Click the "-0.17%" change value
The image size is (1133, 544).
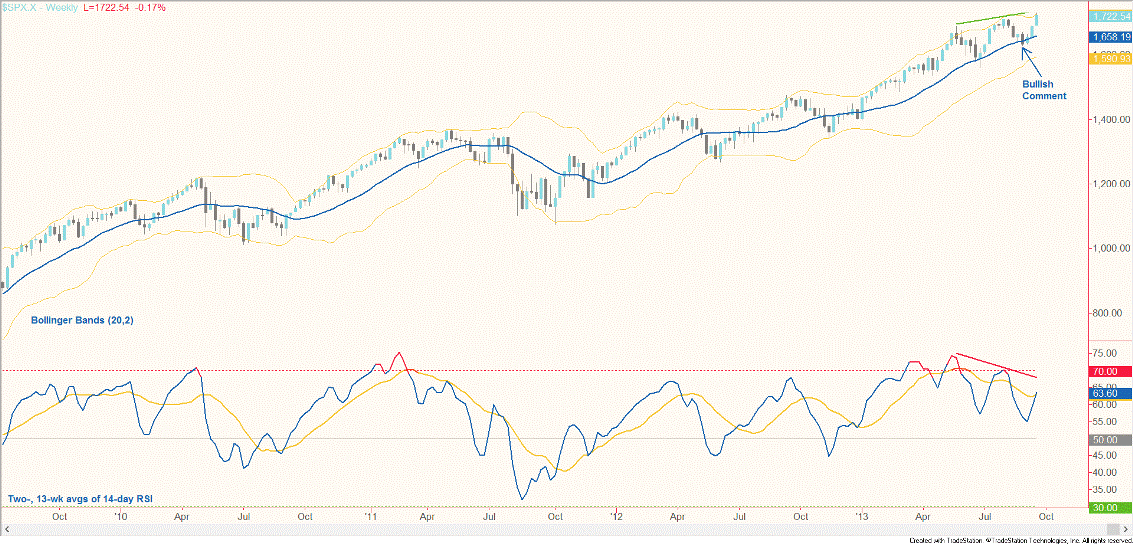(x=150, y=7)
